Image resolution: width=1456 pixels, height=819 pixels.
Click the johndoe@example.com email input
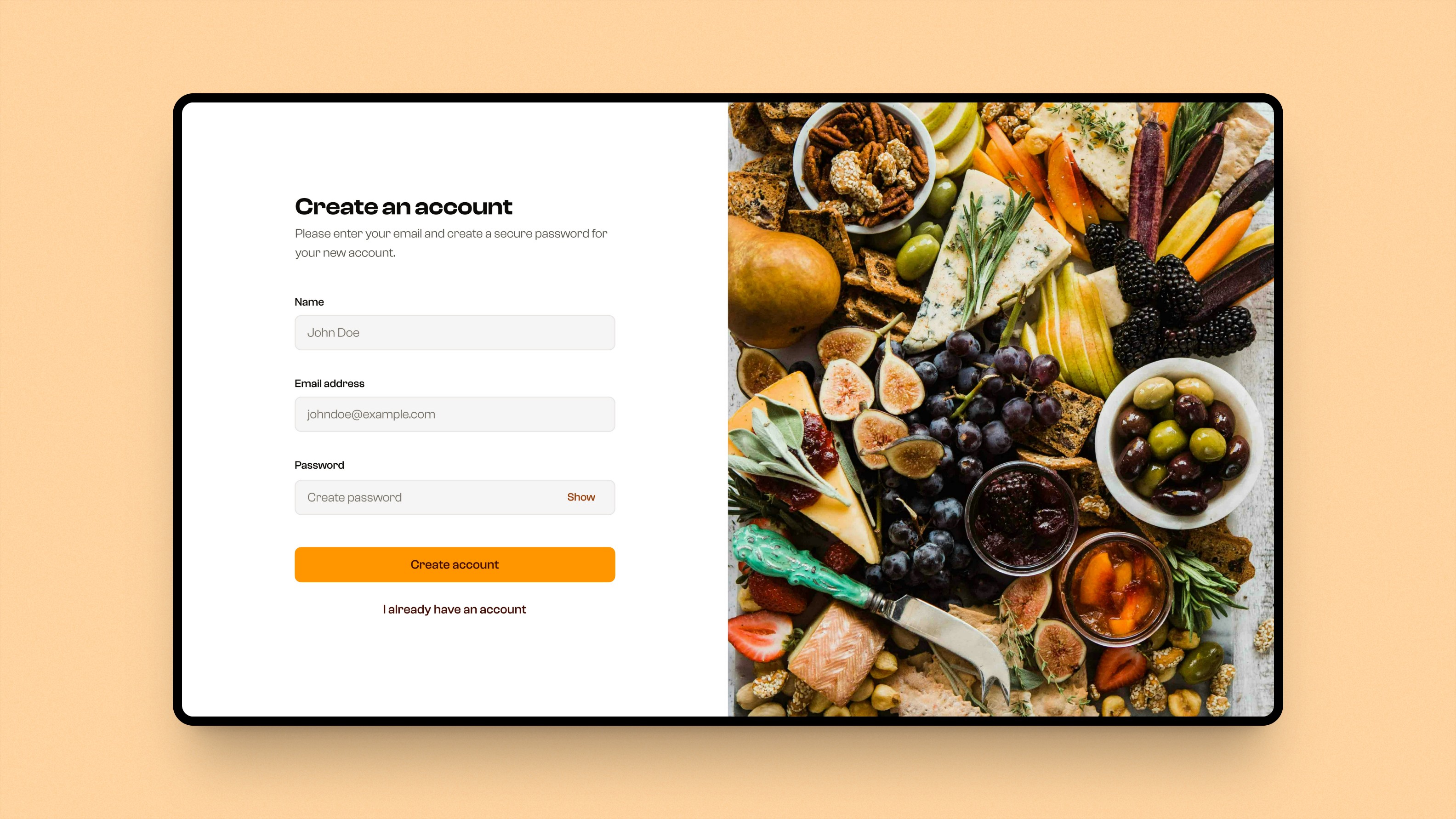tap(455, 414)
